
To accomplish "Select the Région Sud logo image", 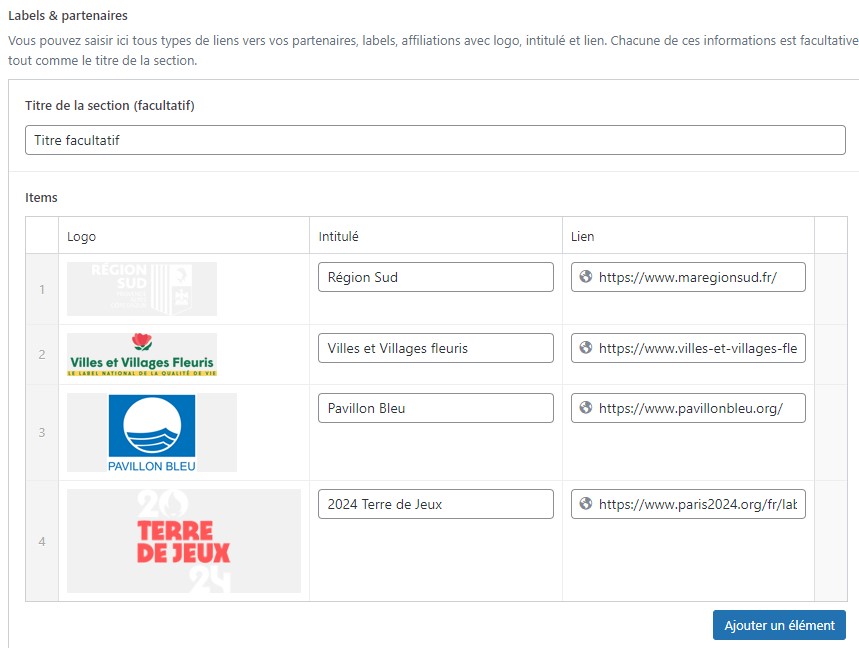I will click(x=142, y=289).
